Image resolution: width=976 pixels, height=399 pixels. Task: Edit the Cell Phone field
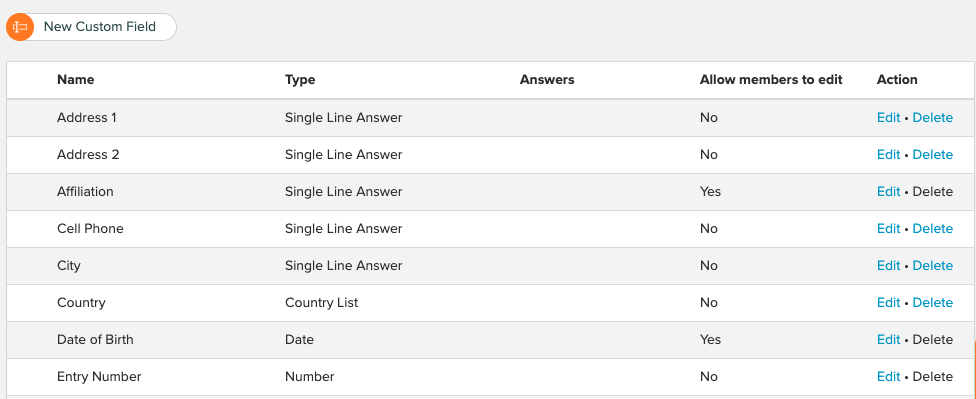[888, 228]
